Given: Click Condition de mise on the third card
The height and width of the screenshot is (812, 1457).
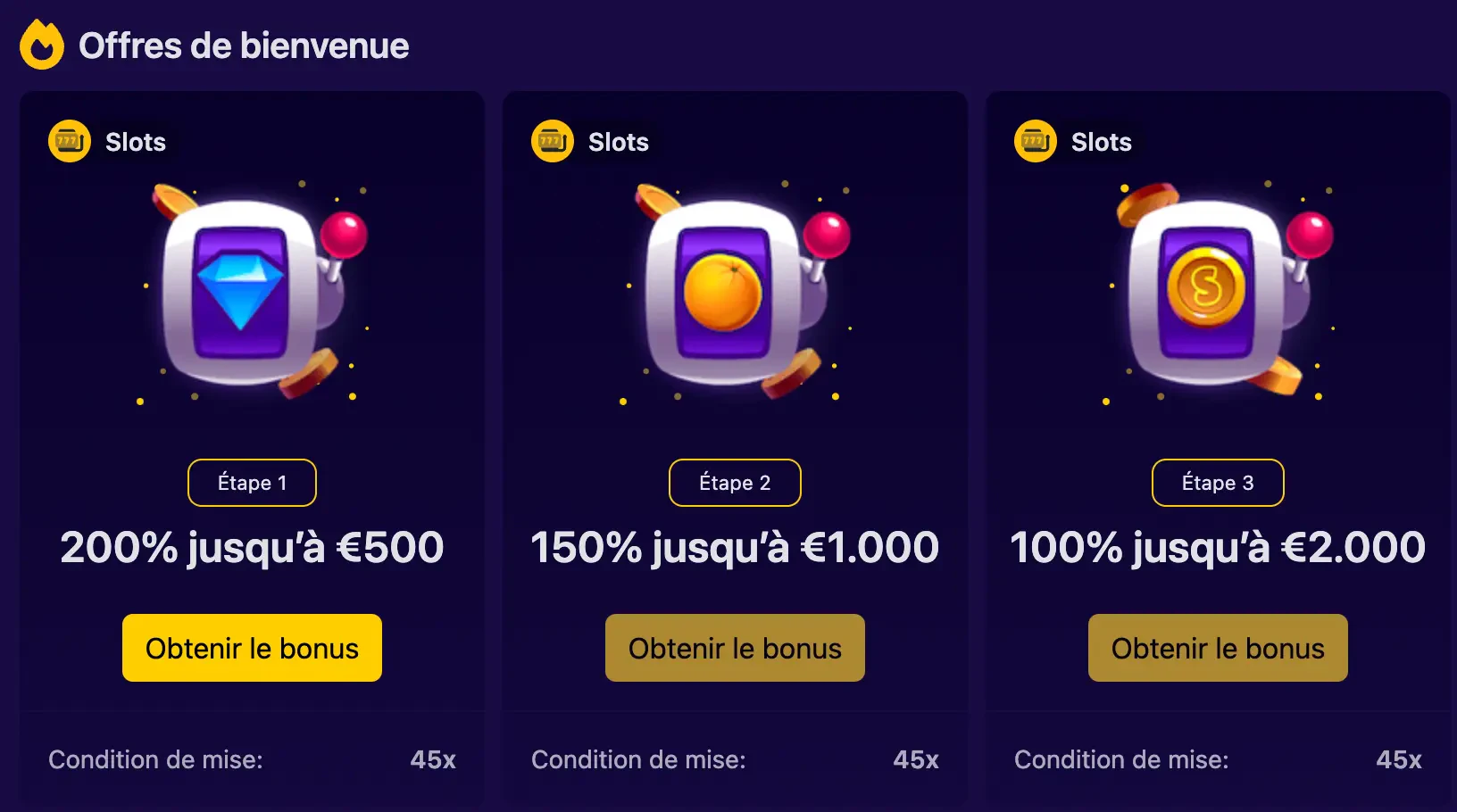Looking at the screenshot, I should [x=1121, y=759].
